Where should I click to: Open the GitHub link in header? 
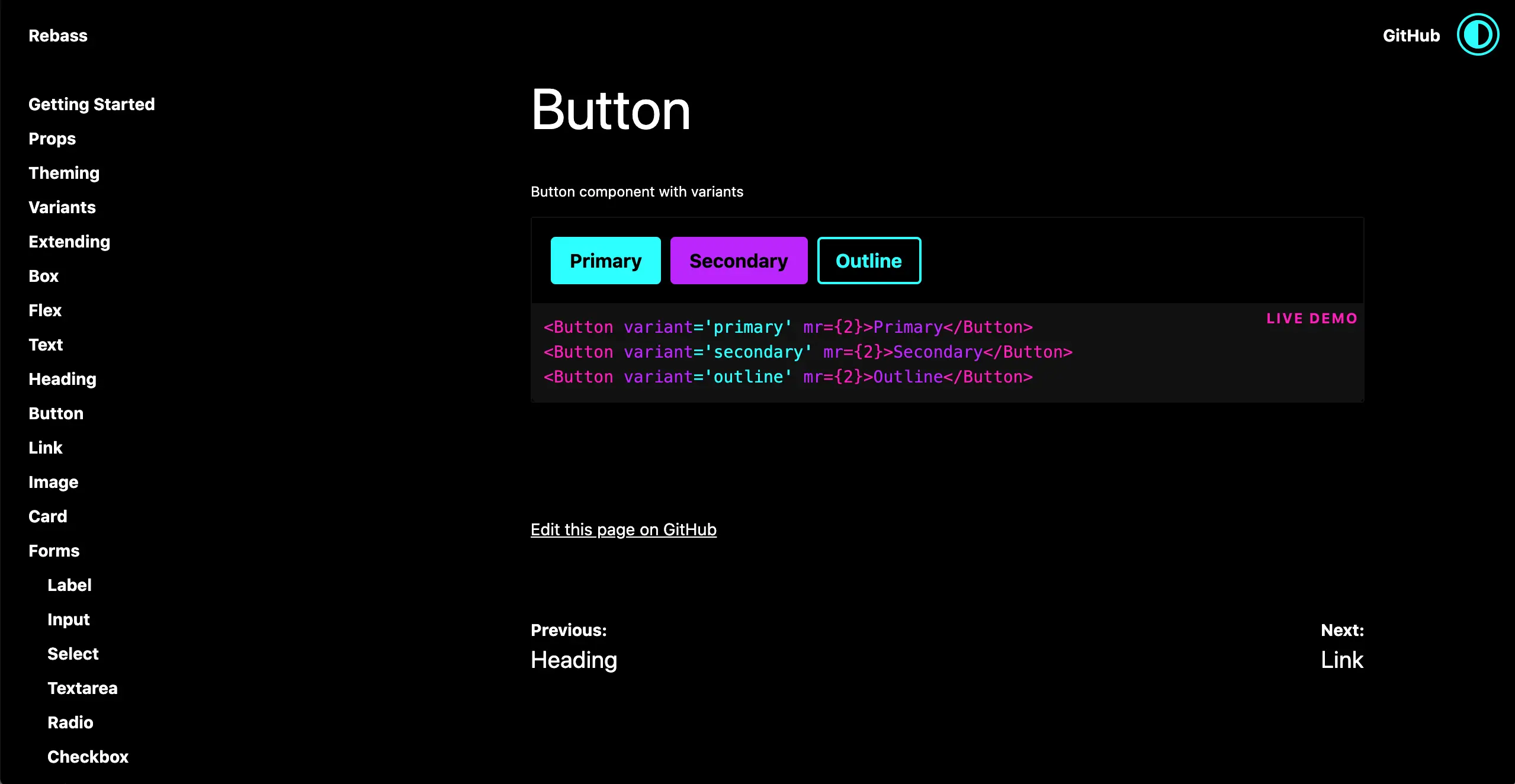pos(1411,36)
